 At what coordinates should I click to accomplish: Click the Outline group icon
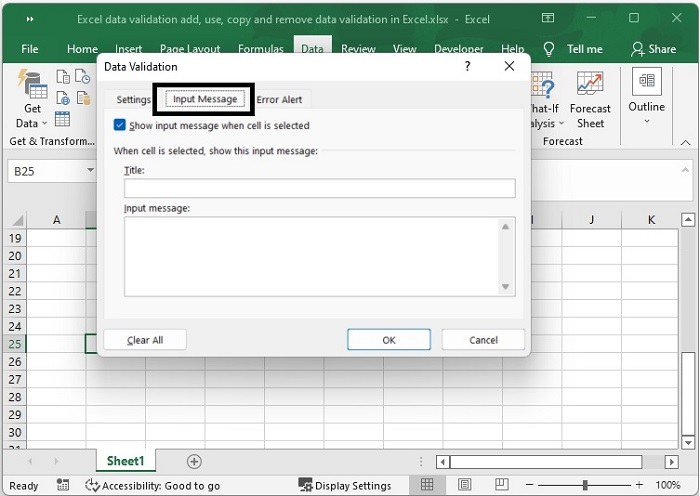click(x=646, y=83)
